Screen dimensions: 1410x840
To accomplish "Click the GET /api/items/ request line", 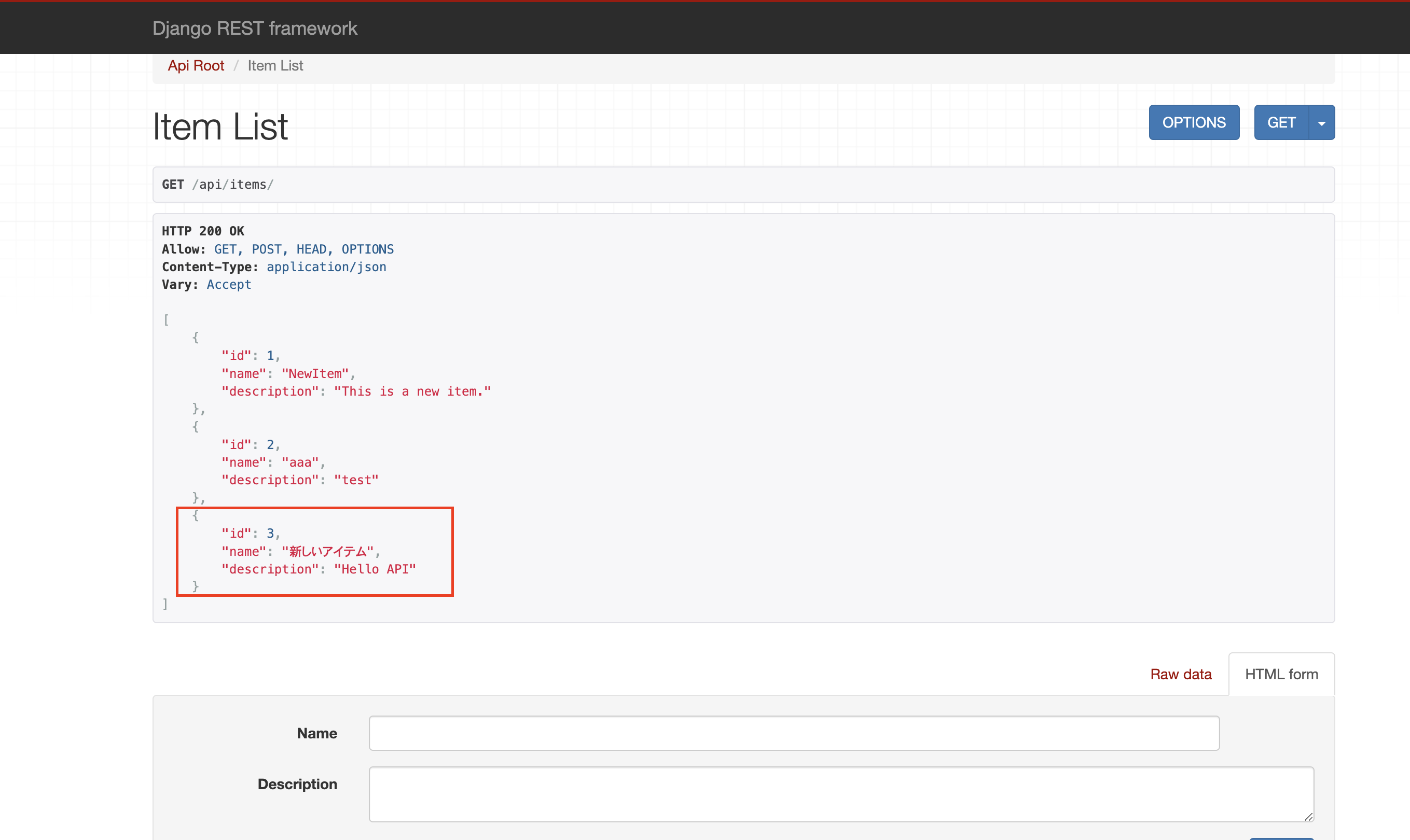I will (x=217, y=185).
